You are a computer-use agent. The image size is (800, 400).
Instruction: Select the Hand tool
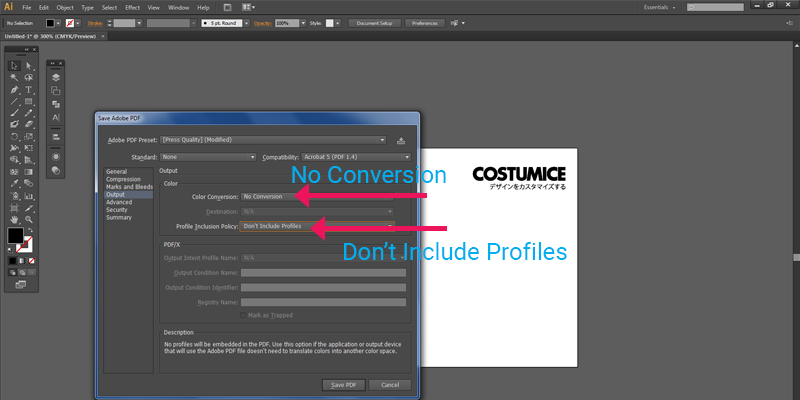click(14, 219)
